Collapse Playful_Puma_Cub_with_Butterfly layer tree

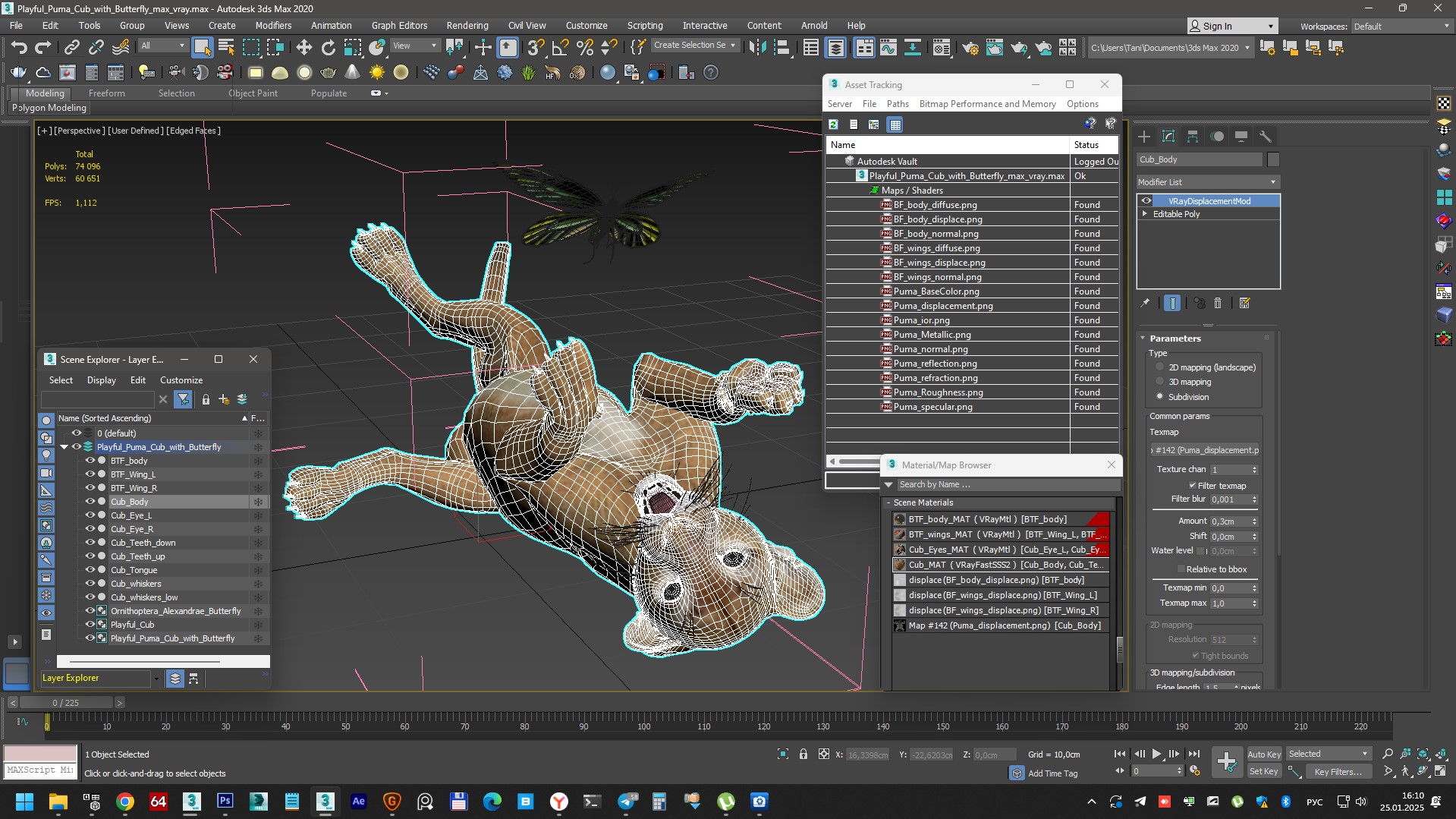[64, 447]
